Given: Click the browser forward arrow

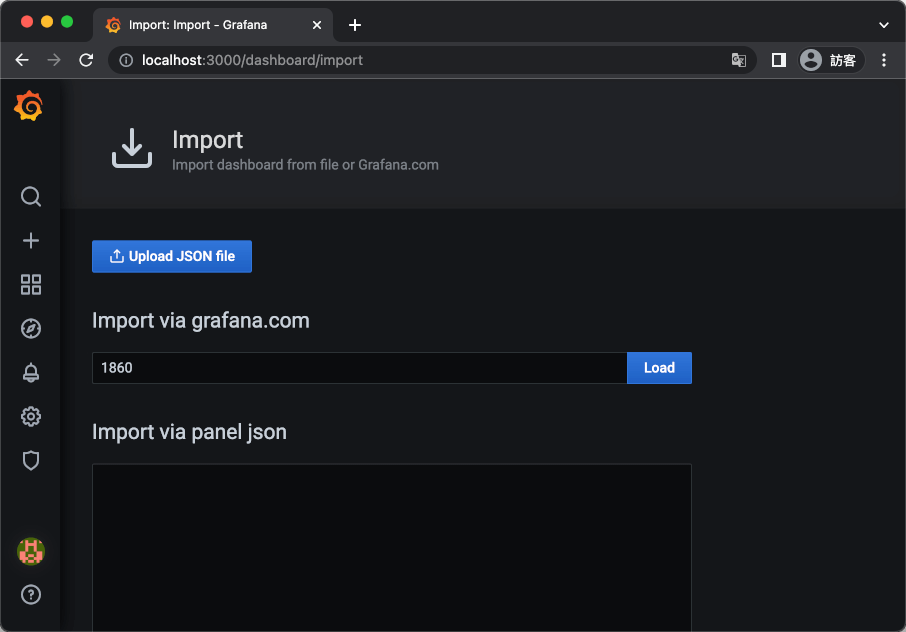Looking at the screenshot, I should pyautogui.click(x=54, y=60).
